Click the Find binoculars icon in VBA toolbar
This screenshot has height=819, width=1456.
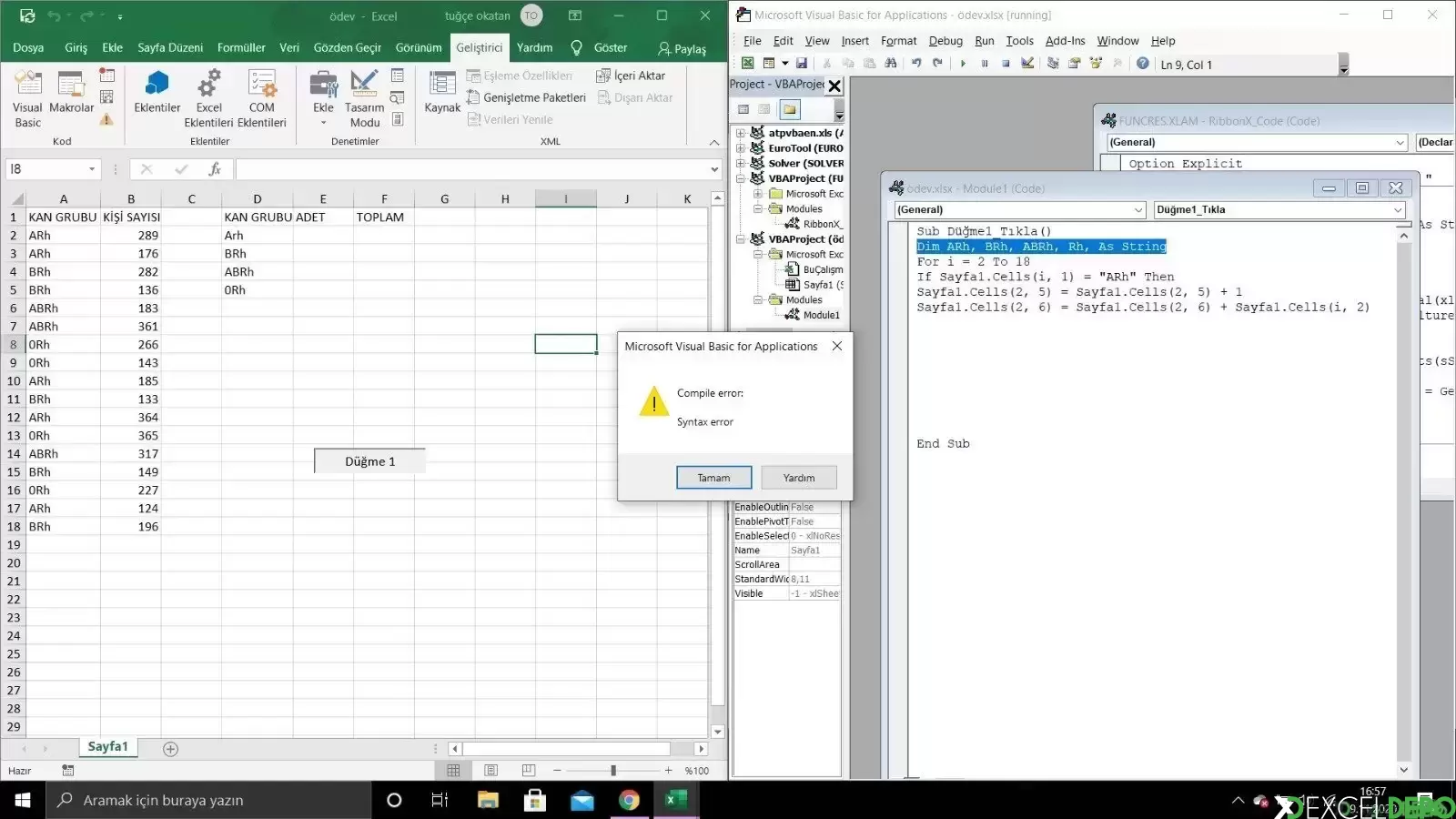[891, 64]
